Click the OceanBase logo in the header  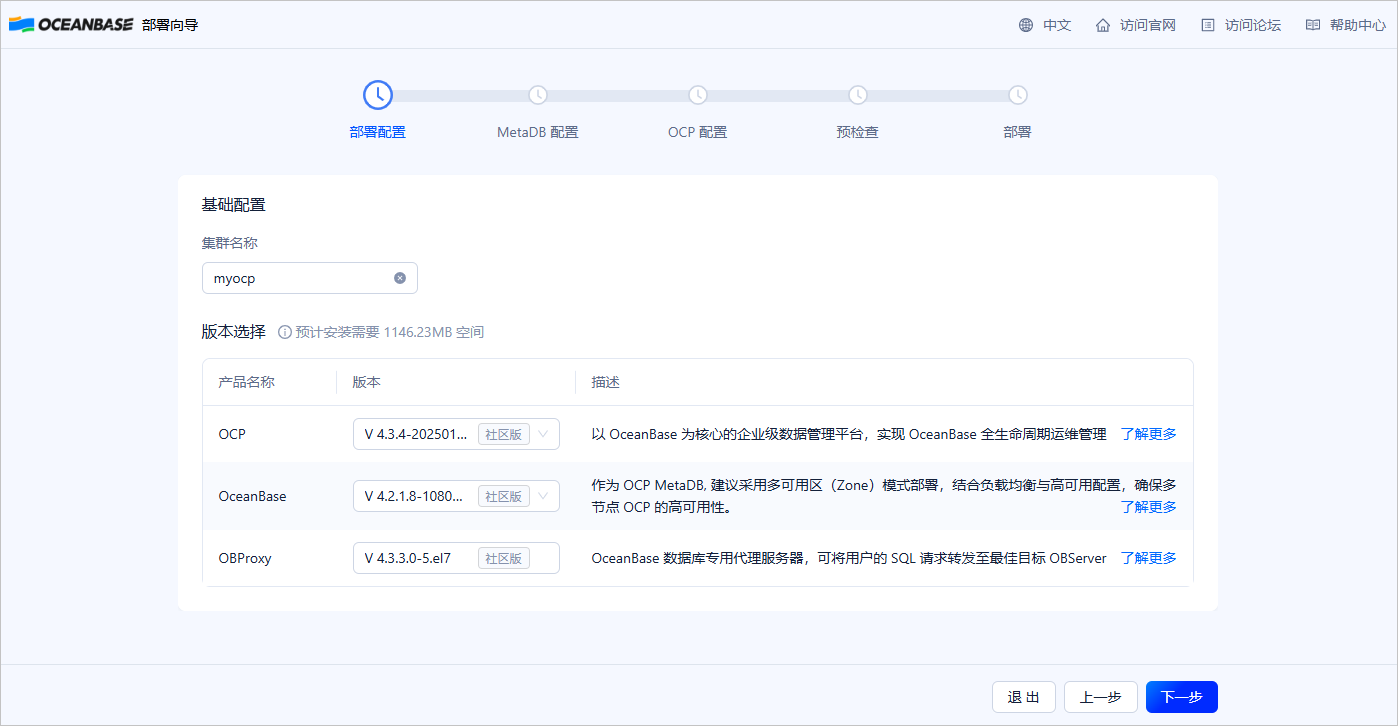(x=71, y=24)
